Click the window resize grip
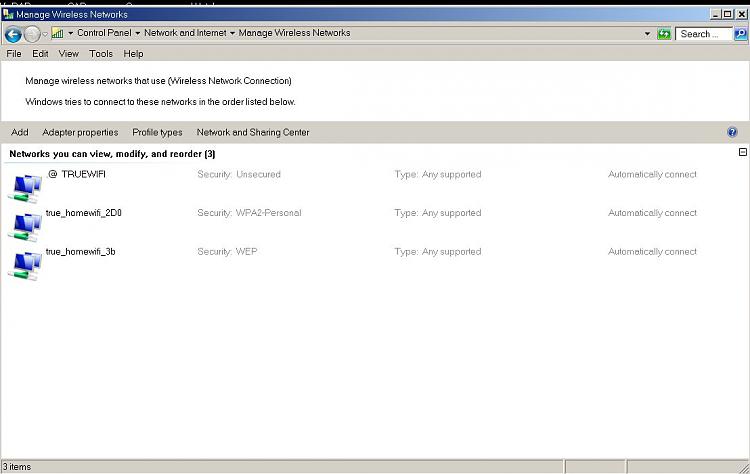750x474 pixels. 744,468
